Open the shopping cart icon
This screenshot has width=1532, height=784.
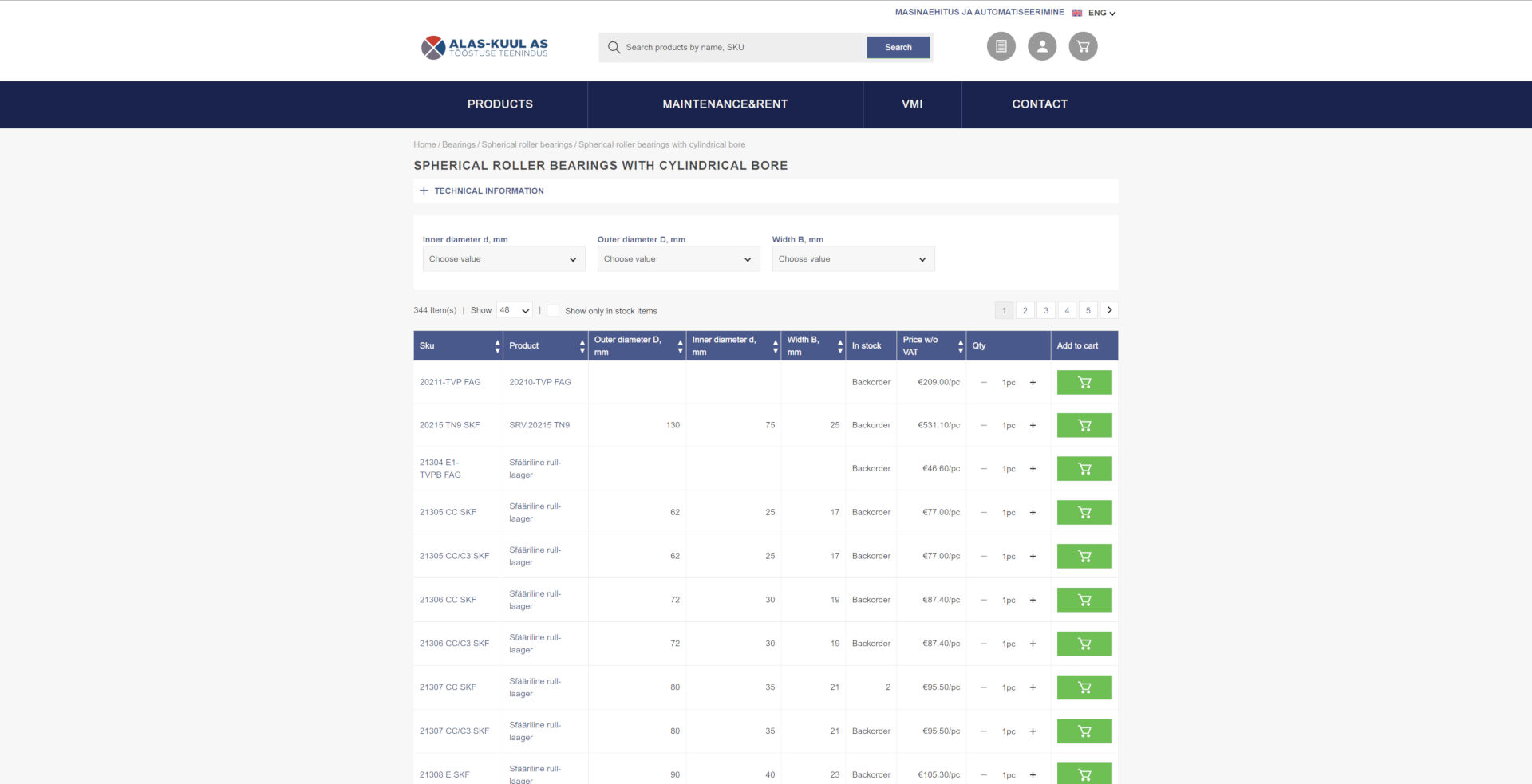coord(1082,46)
